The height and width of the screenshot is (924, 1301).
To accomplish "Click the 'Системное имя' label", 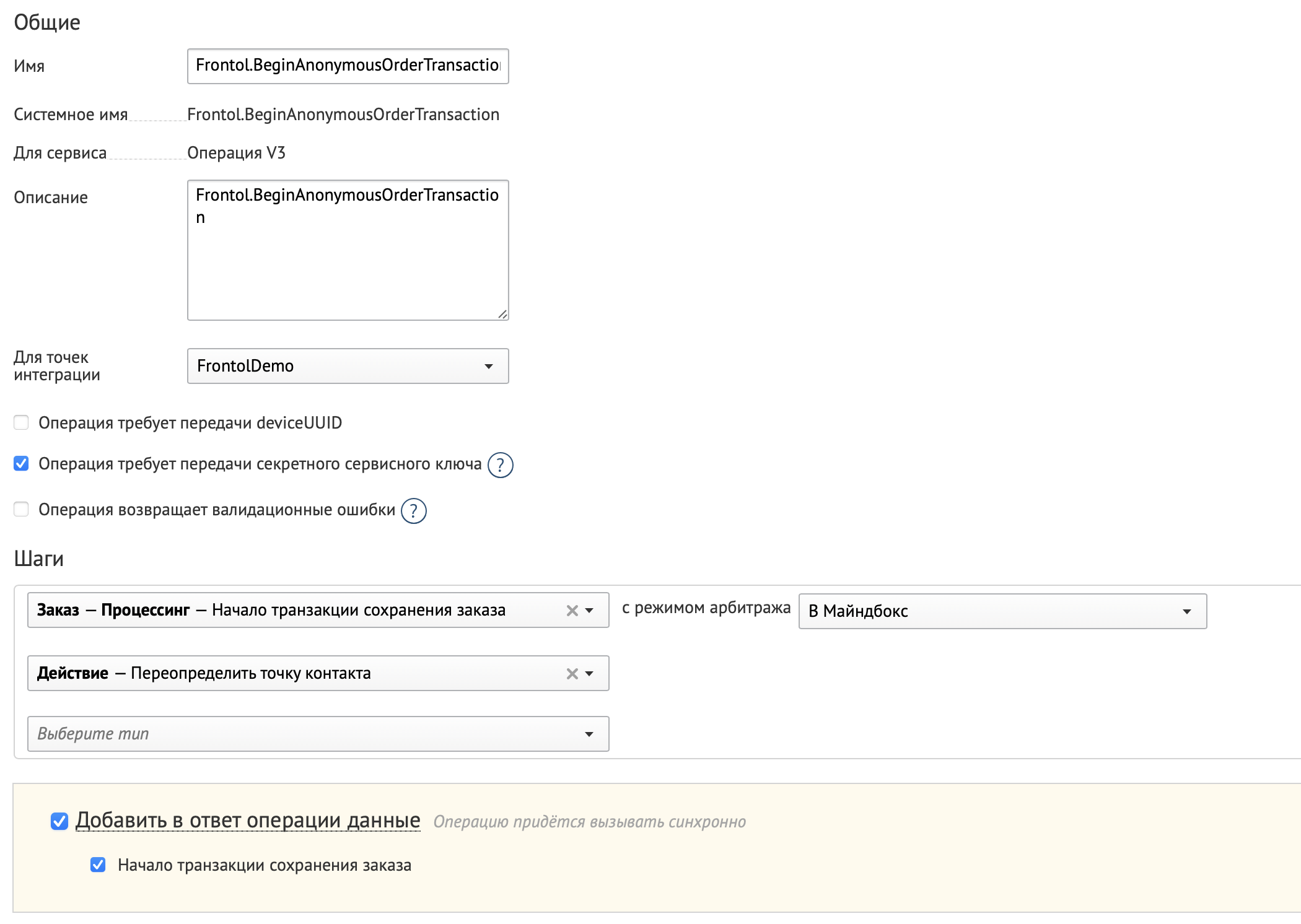I will (71, 115).
